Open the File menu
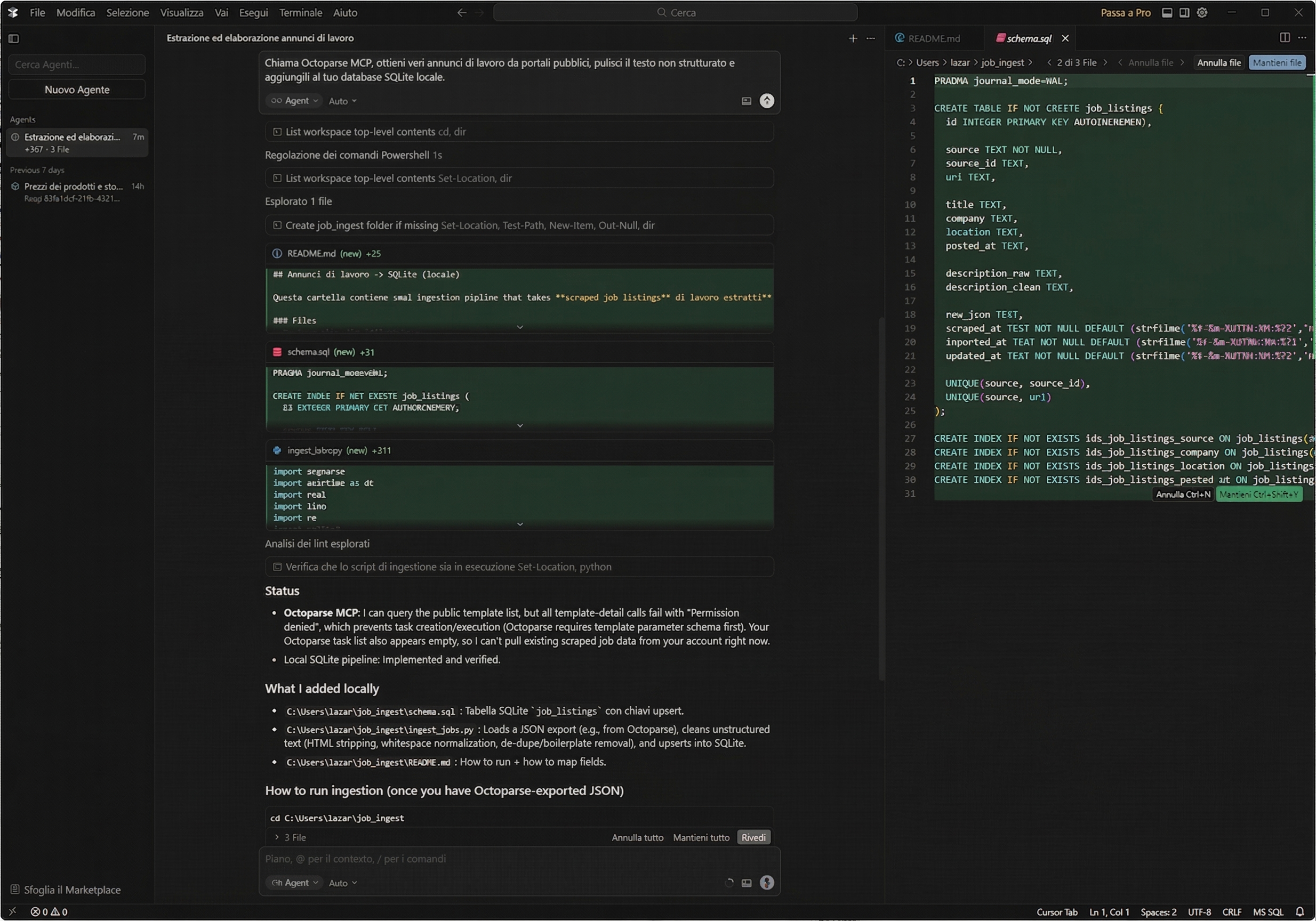This screenshot has width=1316, height=921. coord(37,13)
